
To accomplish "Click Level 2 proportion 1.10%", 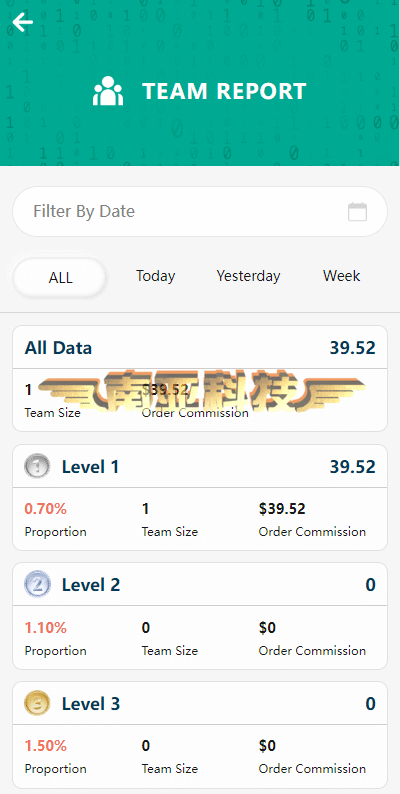I will tap(46, 628).
